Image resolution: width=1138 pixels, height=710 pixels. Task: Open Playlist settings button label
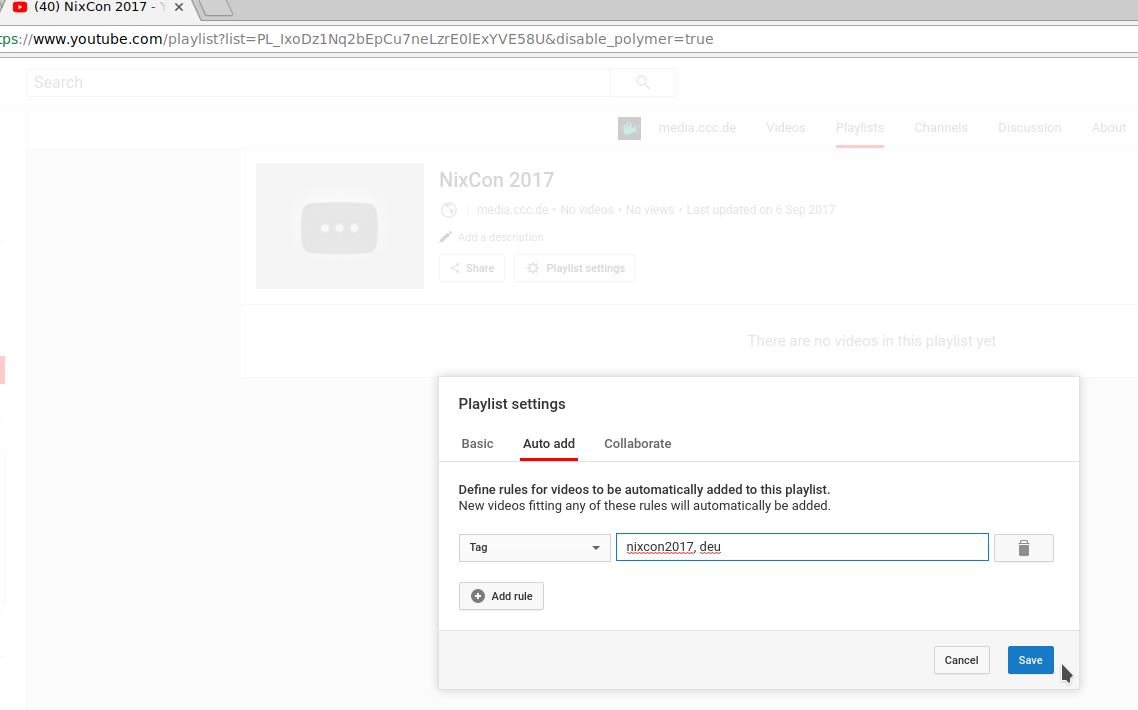[585, 269]
